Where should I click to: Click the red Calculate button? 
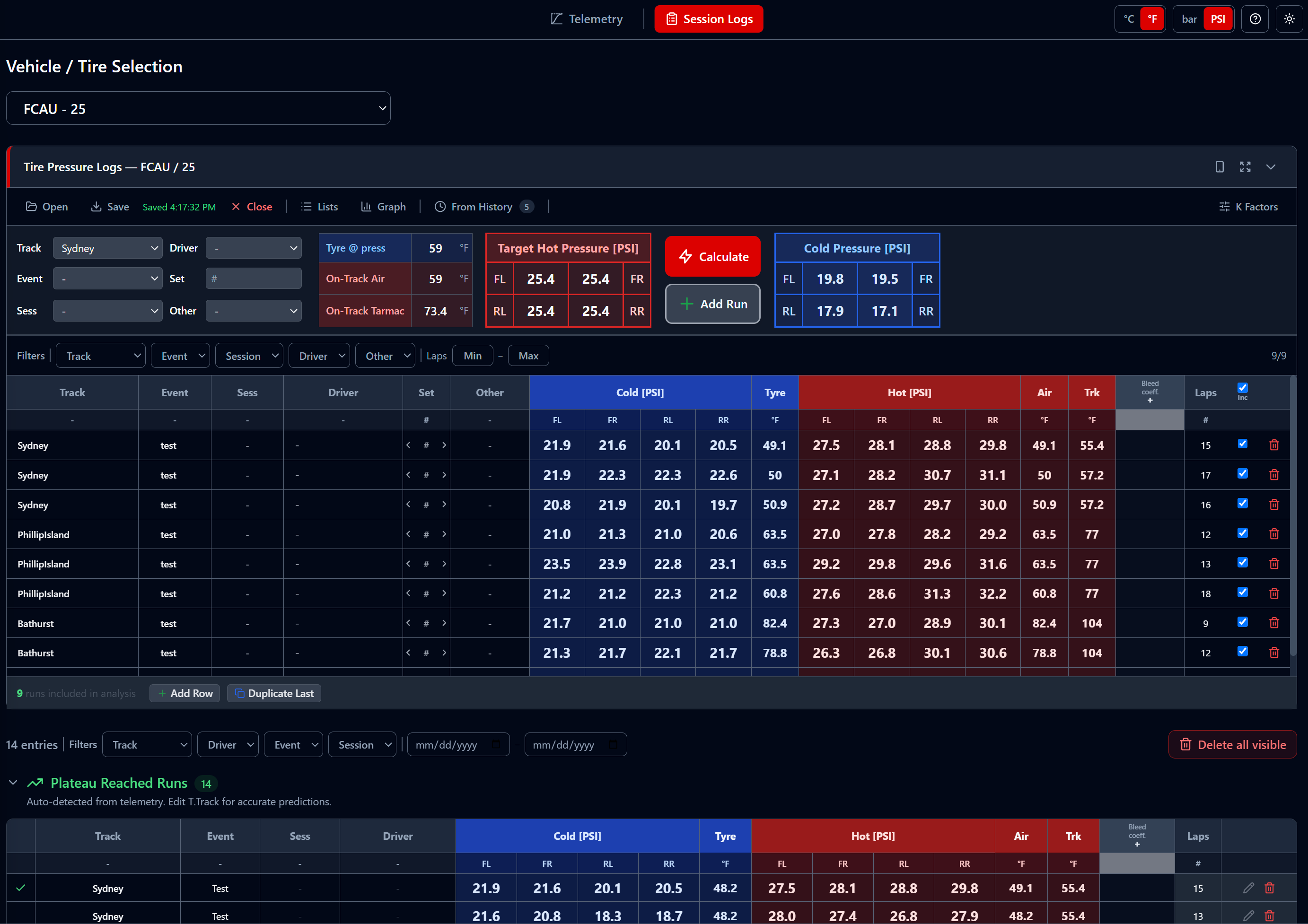[713, 256]
